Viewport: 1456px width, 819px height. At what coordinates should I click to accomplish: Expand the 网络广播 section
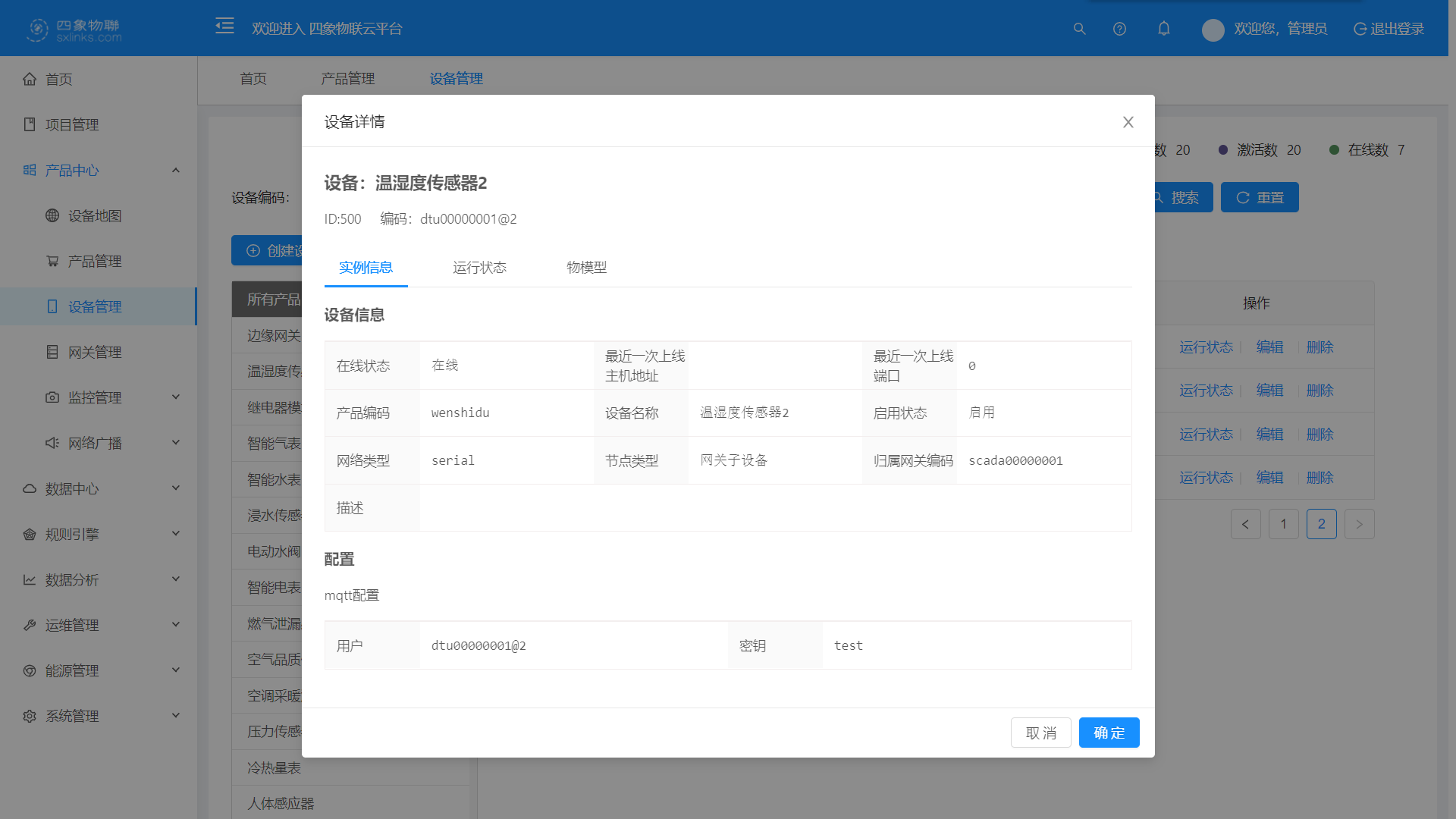coord(176,442)
